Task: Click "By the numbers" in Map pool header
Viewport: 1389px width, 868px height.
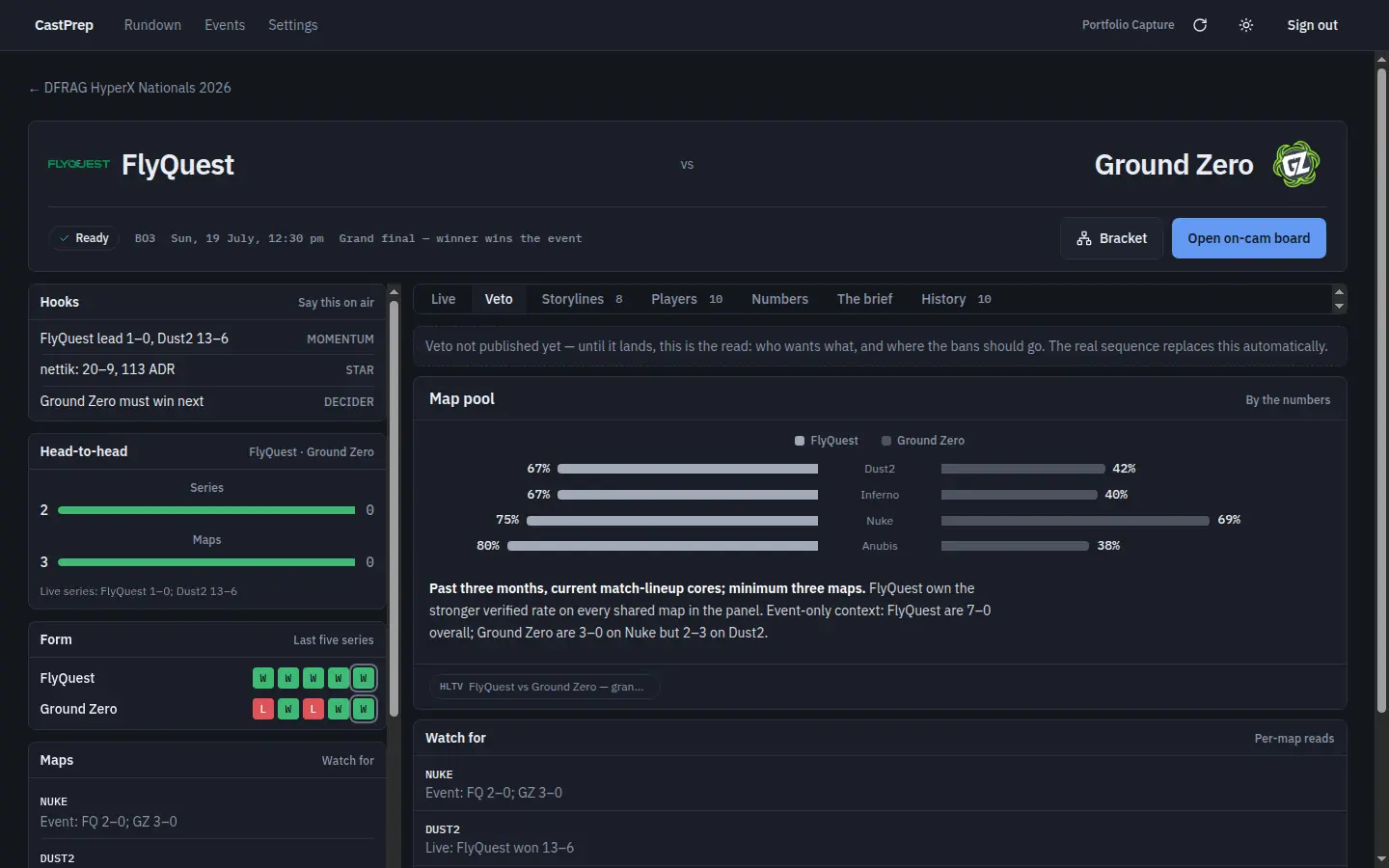Action: point(1288,400)
